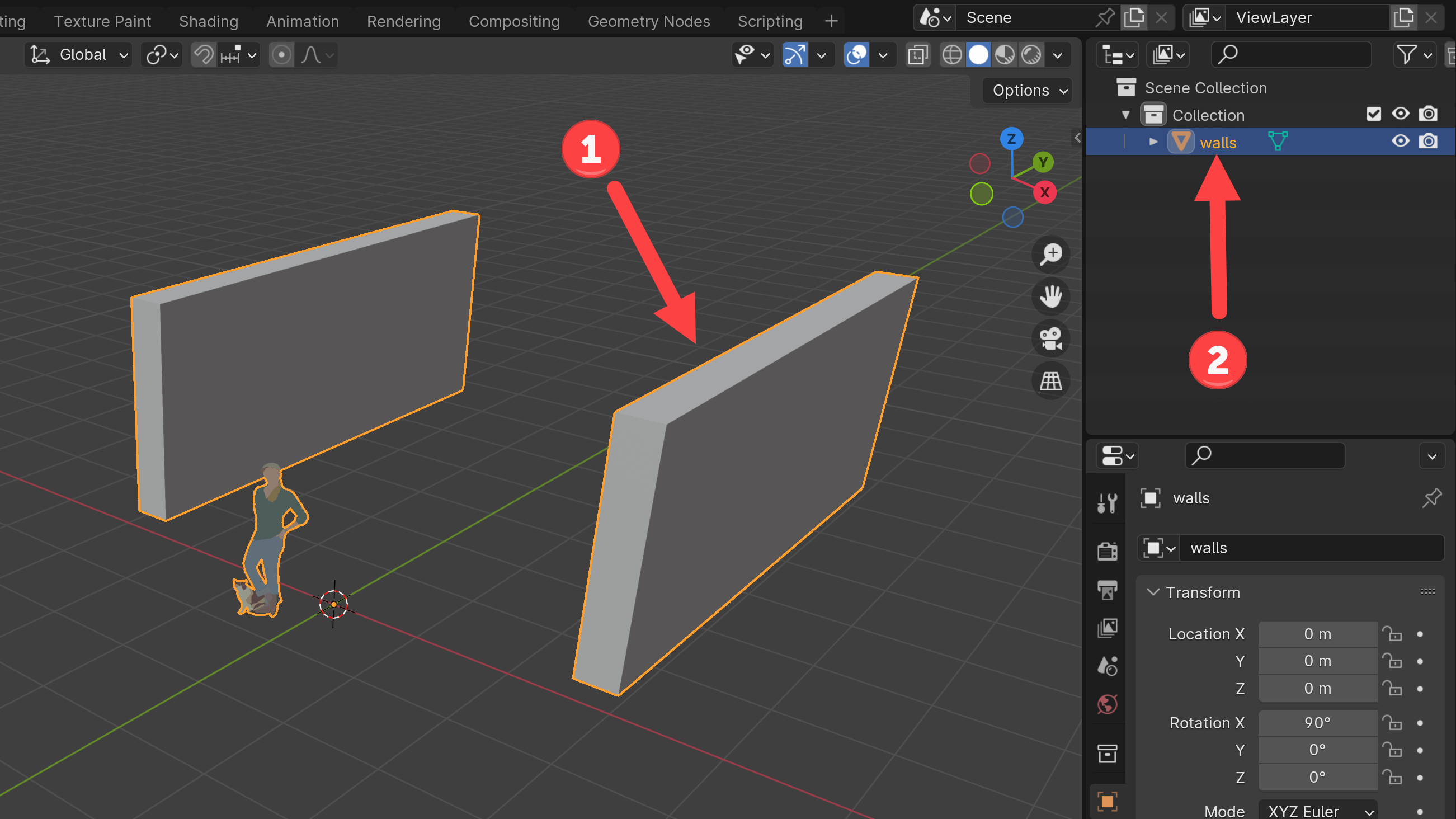Switch perspective/orthographic grid button
The width and height of the screenshot is (1456, 819).
[x=1050, y=381]
